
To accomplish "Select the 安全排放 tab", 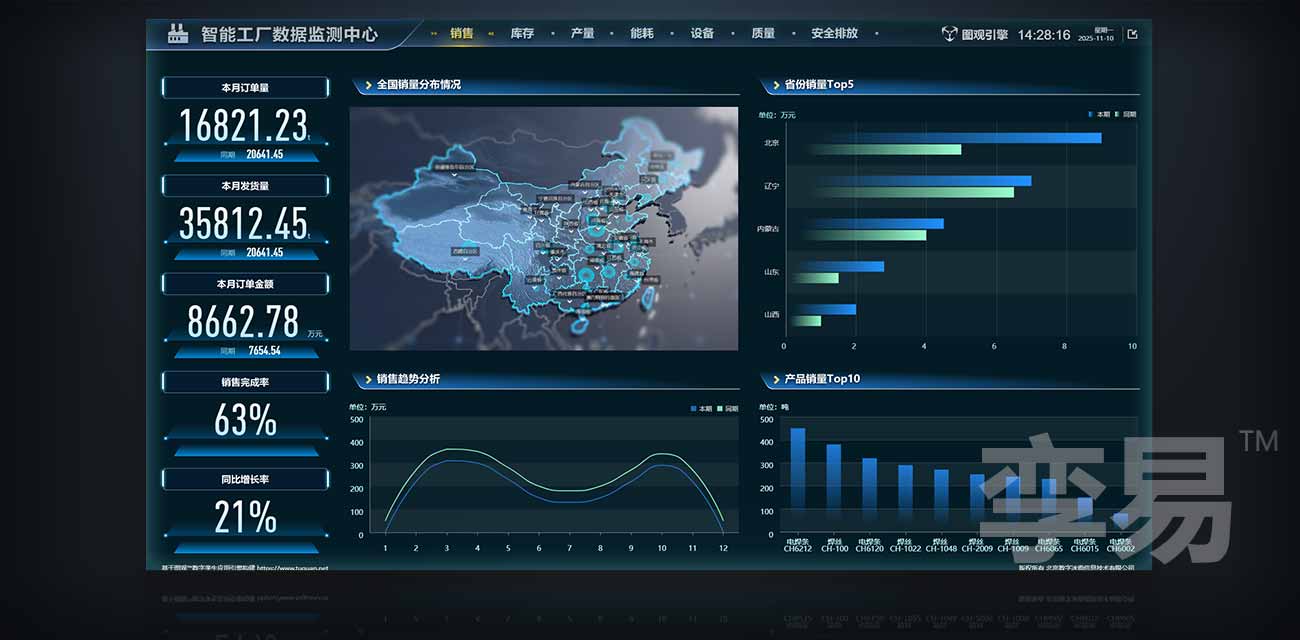I will tap(834, 34).
